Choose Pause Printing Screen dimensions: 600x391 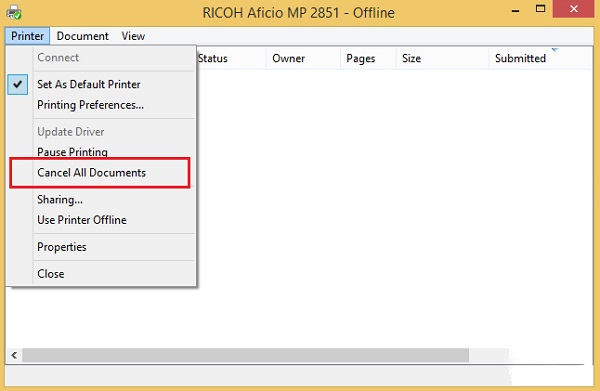tap(102, 152)
